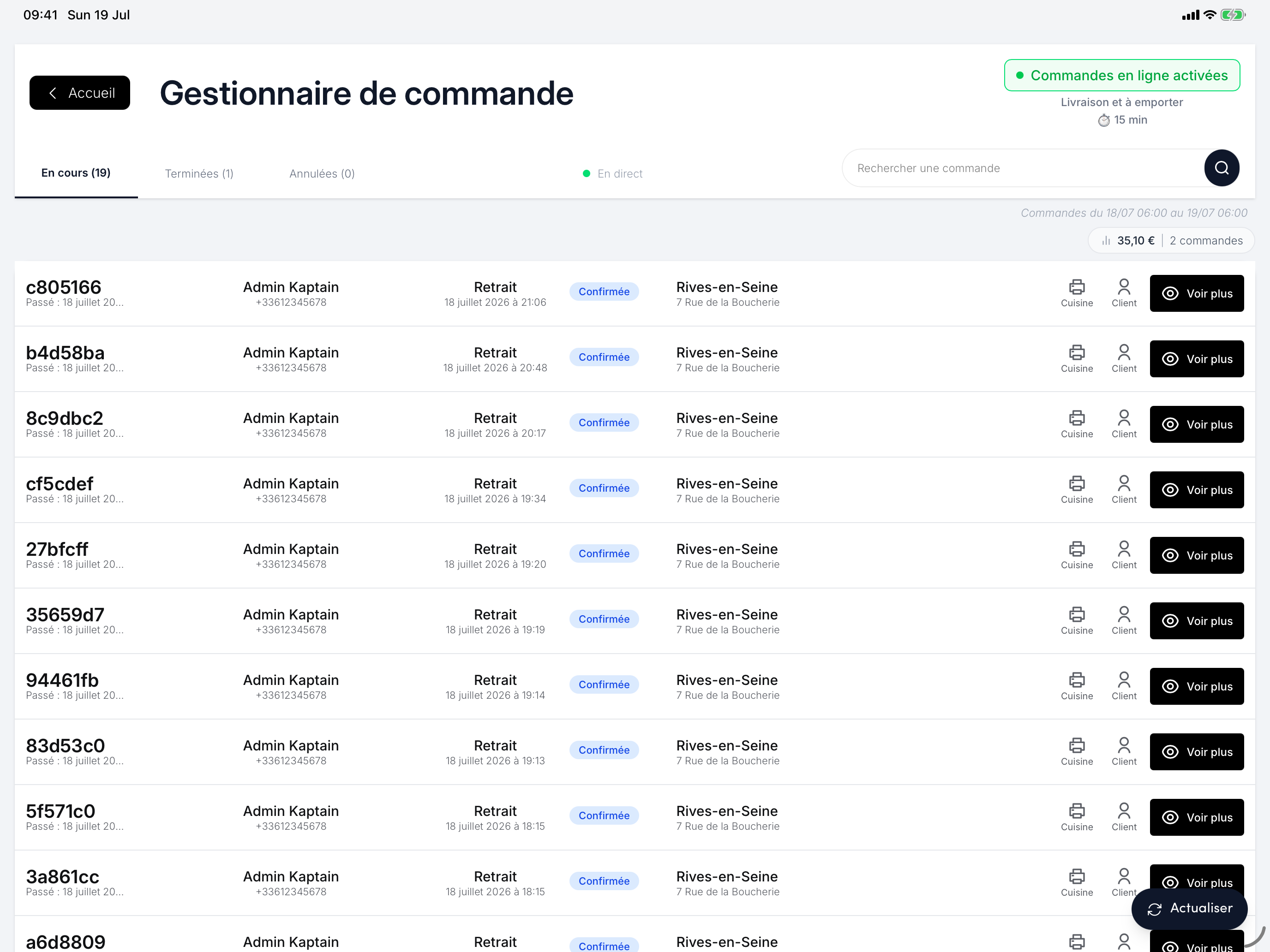Go back with the Accueil button
Viewport: 1270px width, 952px height.
(x=80, y=93)
